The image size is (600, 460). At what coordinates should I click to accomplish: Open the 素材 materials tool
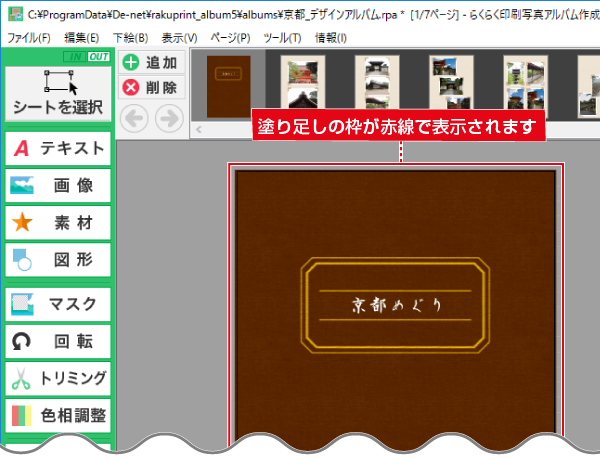coord(58,223)
